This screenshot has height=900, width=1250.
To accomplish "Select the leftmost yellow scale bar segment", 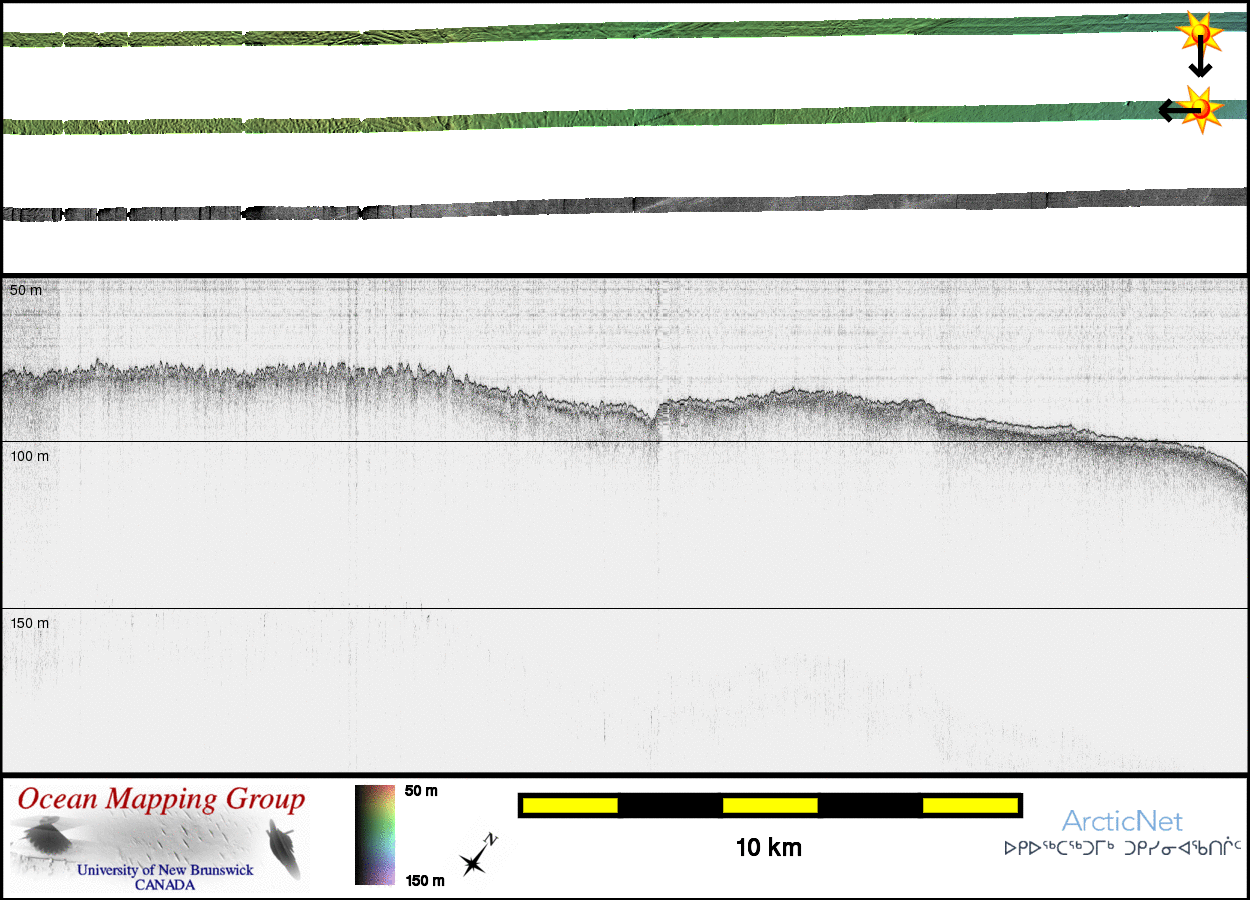I will (x=570, y=805).
